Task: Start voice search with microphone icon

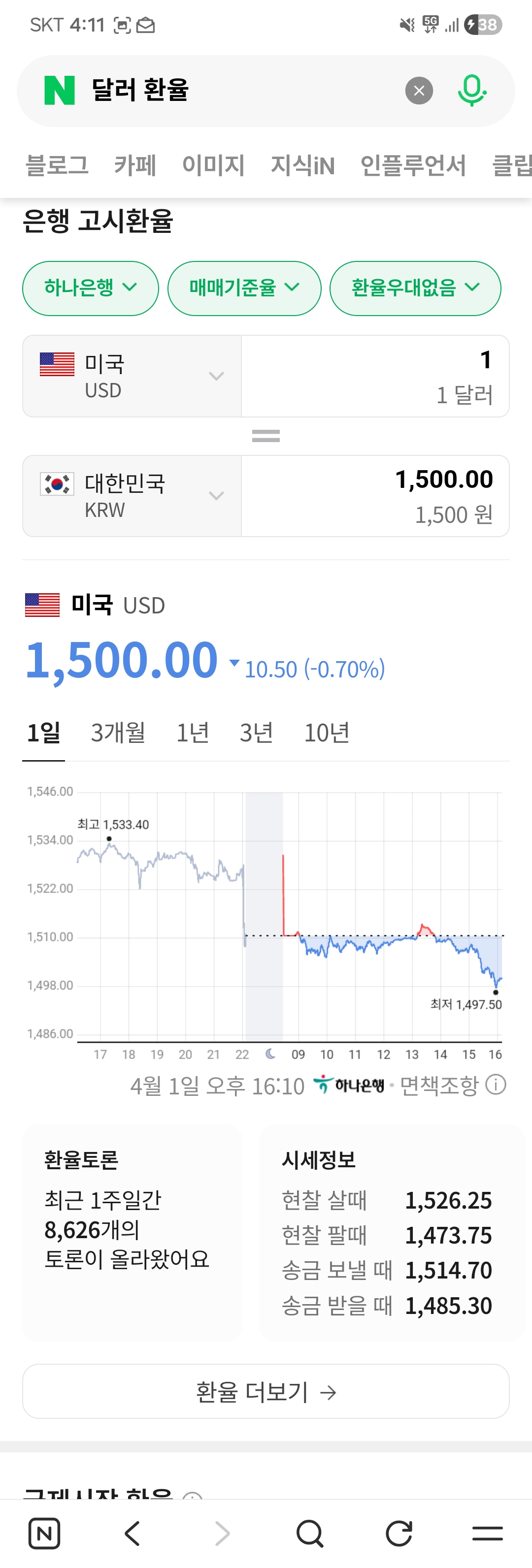Action: click(x=471, y=91)
